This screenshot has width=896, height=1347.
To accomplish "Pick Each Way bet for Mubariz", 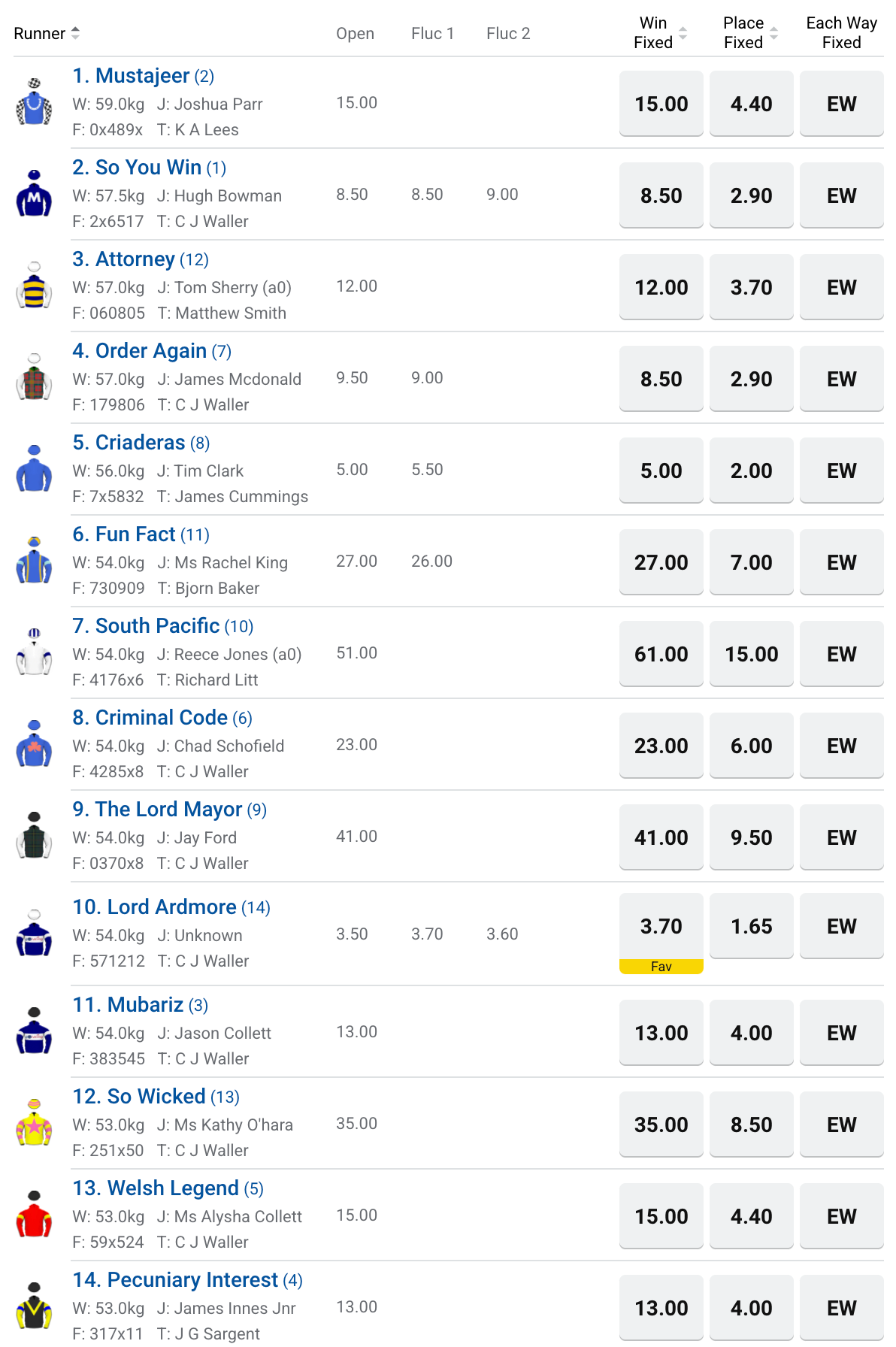I will (x=842, y=1033).
